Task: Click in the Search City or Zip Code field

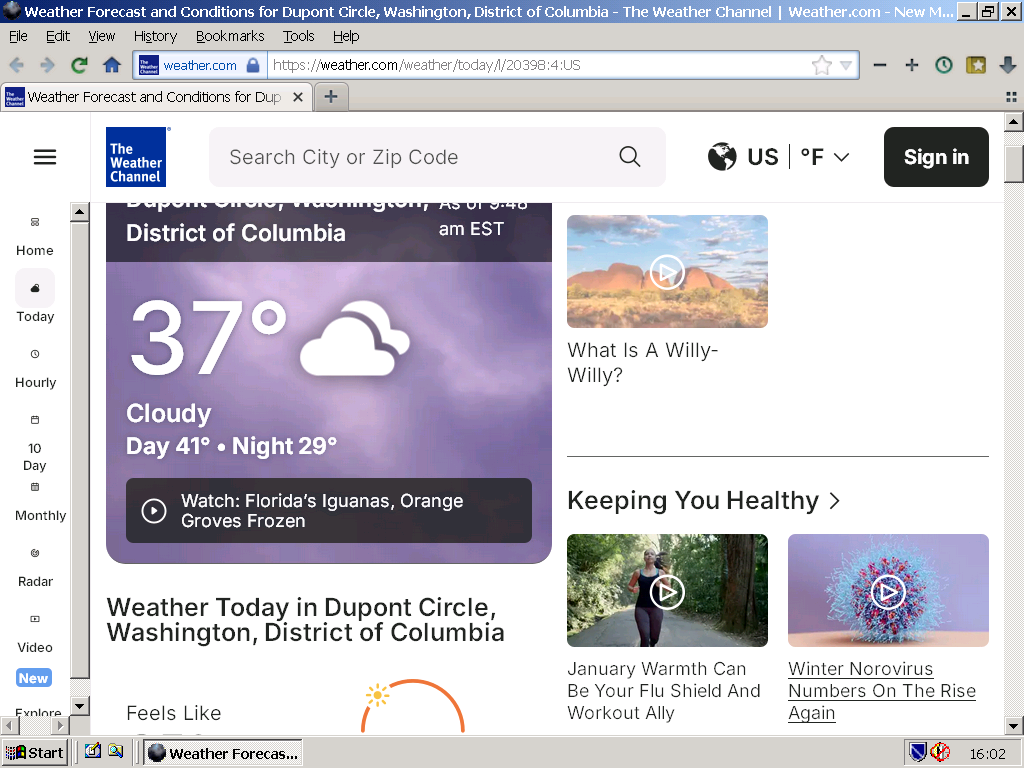Action: (420, 157)
